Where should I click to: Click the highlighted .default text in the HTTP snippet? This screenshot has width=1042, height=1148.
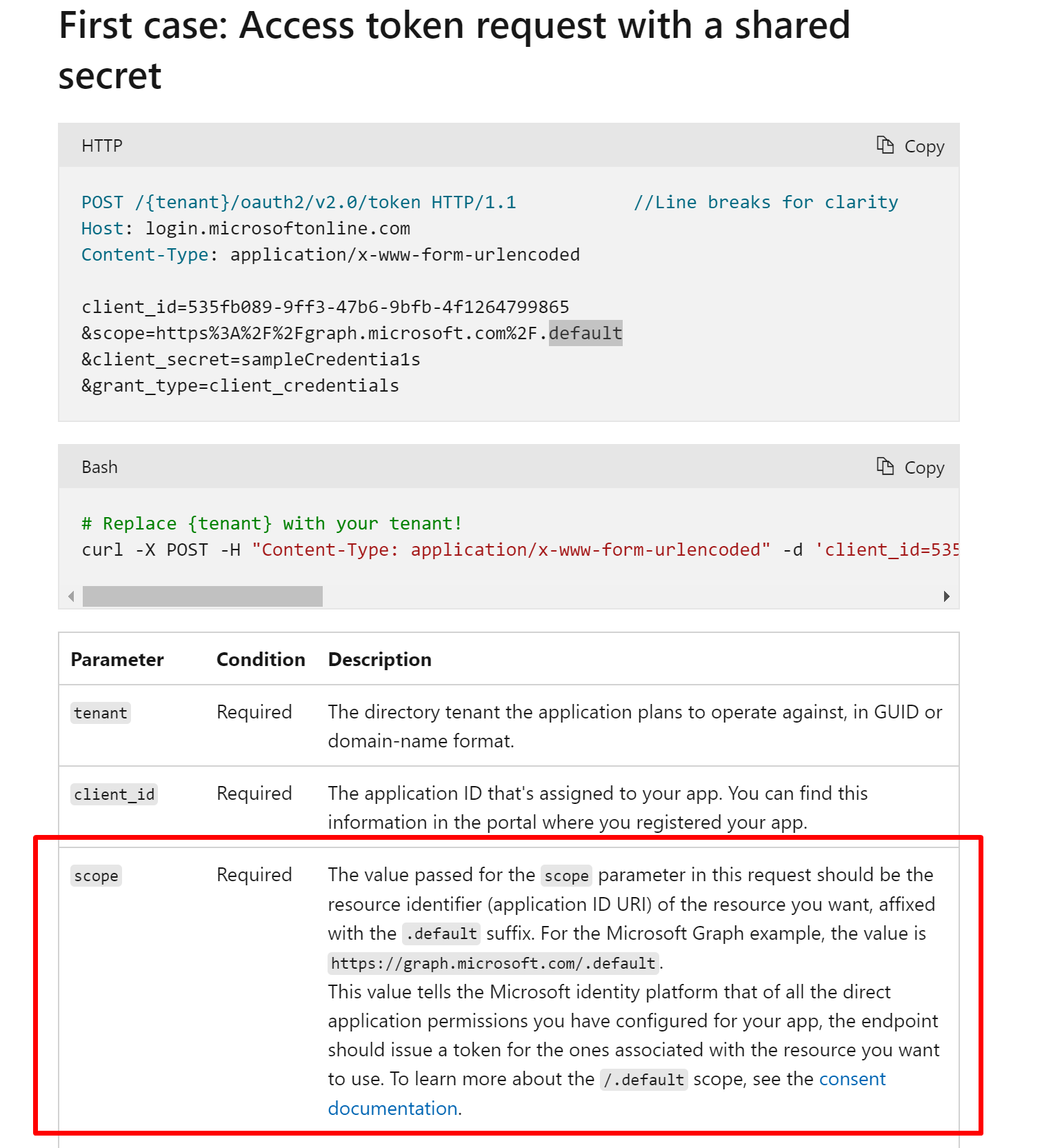pos(585,333)
